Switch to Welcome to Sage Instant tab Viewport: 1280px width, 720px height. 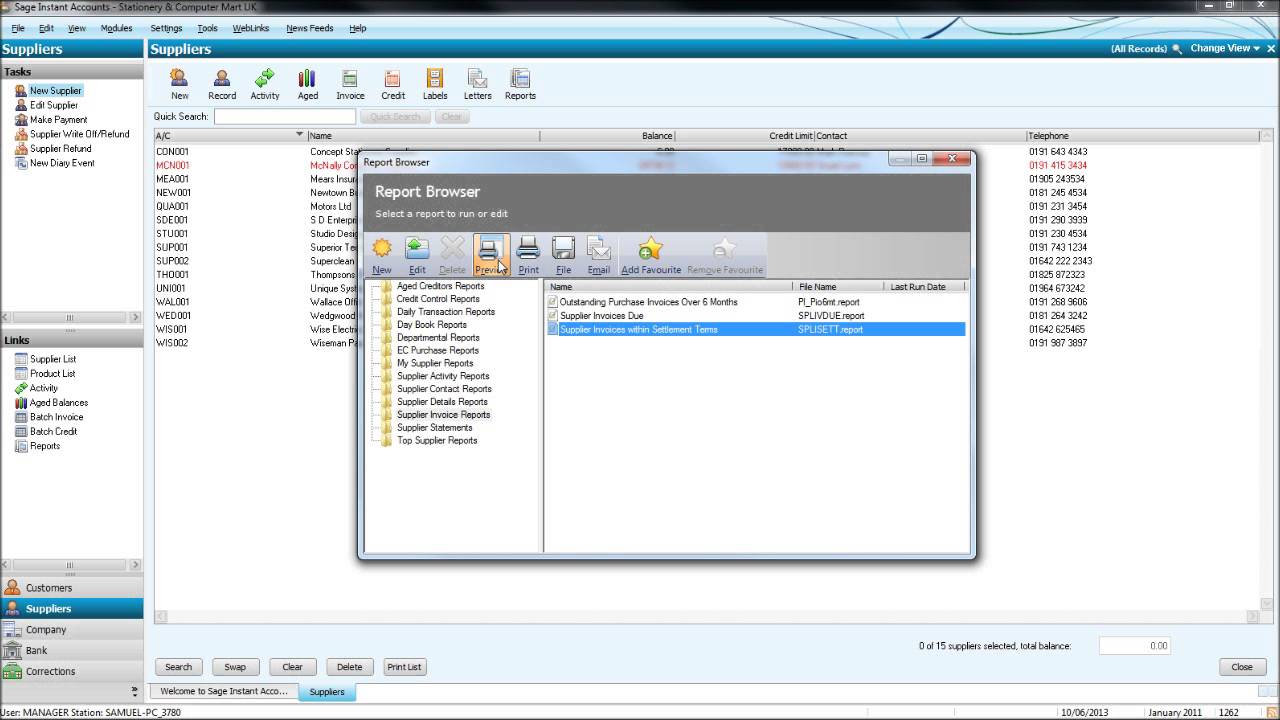223,691
